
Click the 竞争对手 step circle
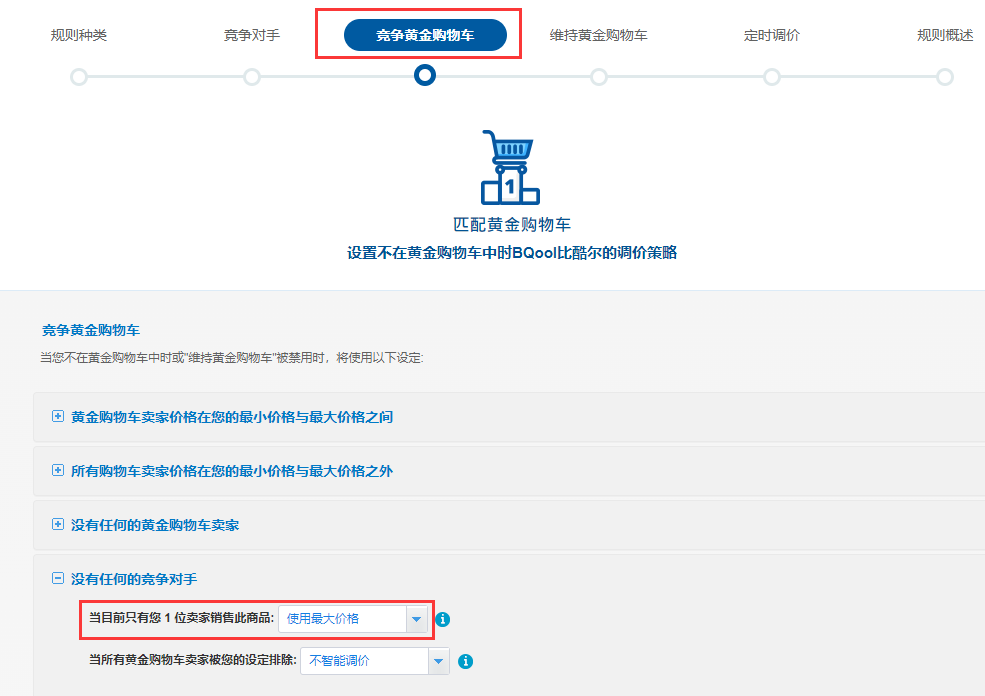tap(252, 77)
